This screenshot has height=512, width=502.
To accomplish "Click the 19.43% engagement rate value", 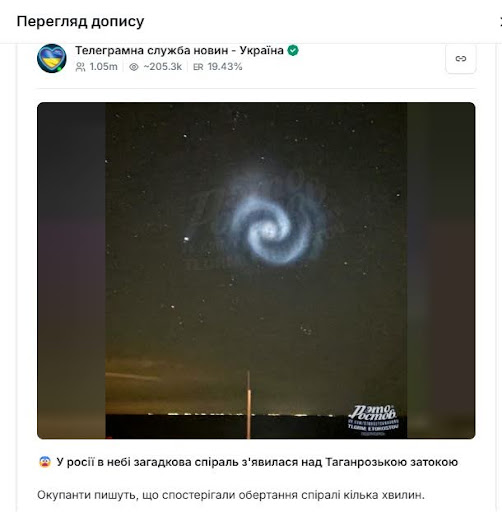I will point(225,67).
